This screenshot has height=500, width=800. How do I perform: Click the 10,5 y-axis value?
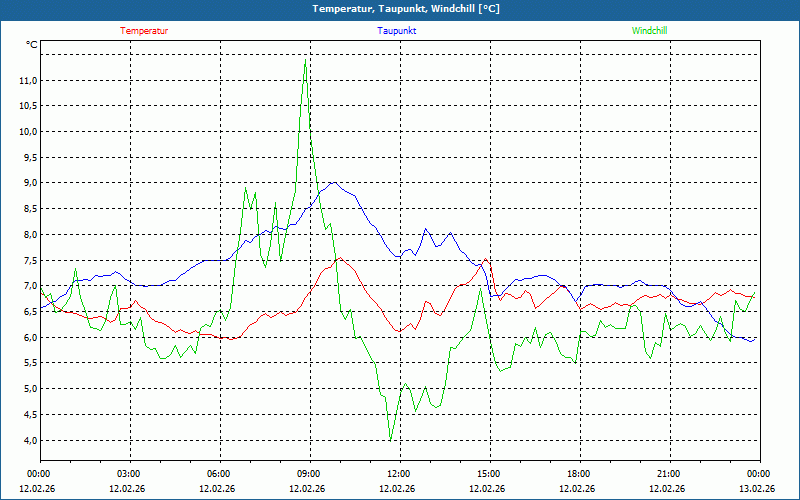[29, 106]
